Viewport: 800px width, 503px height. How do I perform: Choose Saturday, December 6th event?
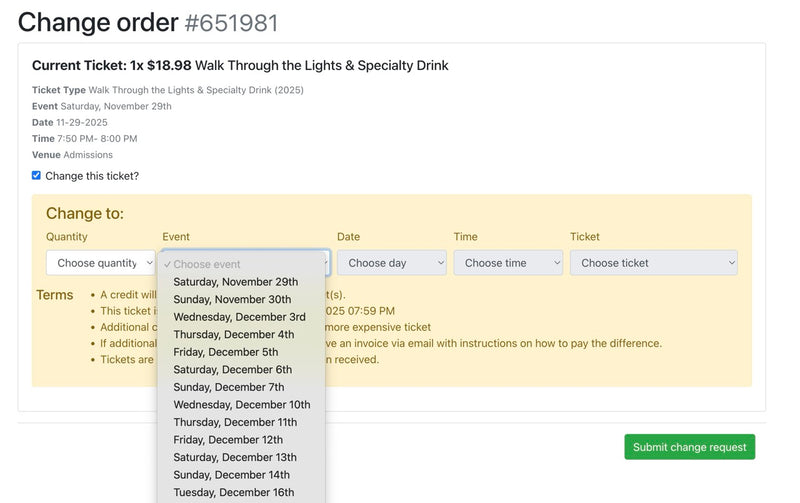point(233,370)
